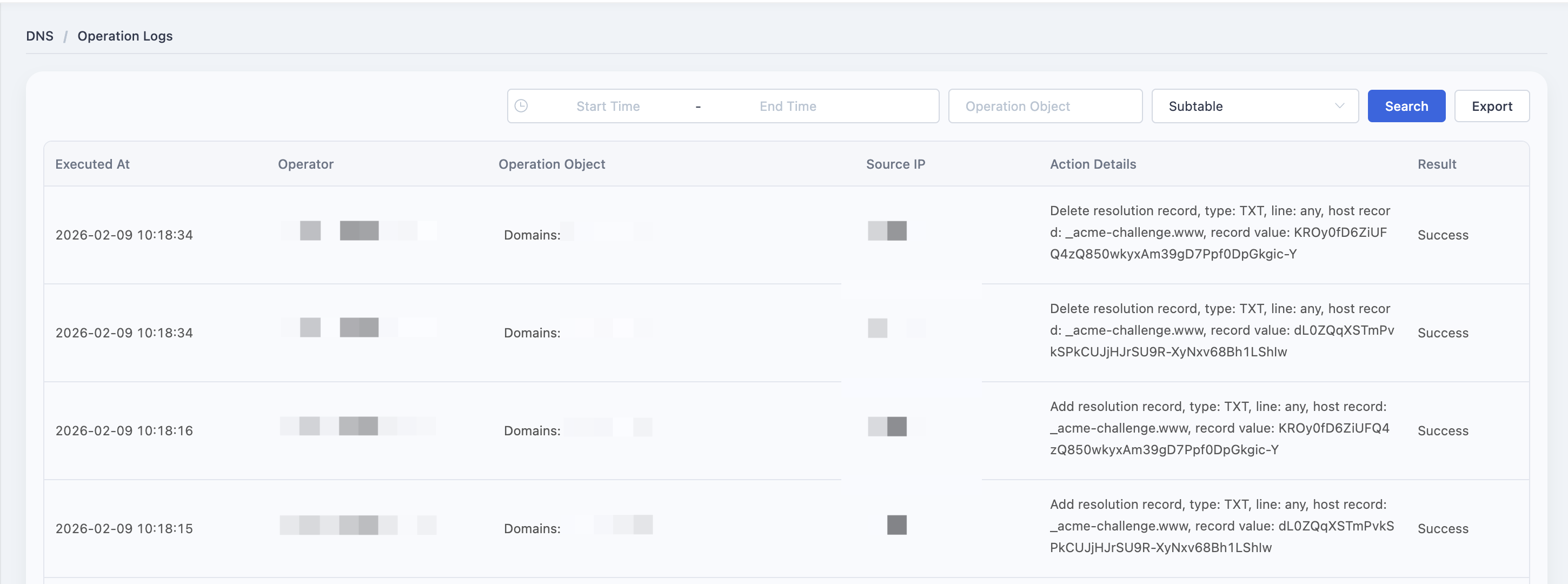The image size is (1568, 584).
Task: Click the Start Time field
Action: 608,106
